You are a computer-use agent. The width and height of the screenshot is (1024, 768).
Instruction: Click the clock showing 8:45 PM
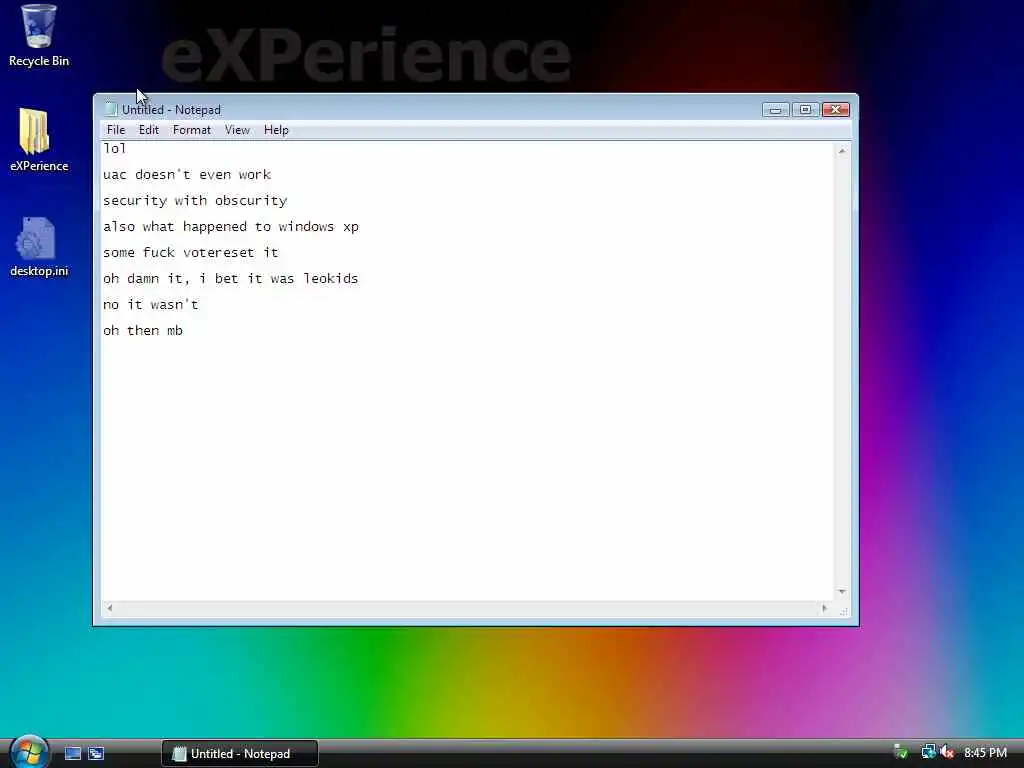(x=985, y=753)
